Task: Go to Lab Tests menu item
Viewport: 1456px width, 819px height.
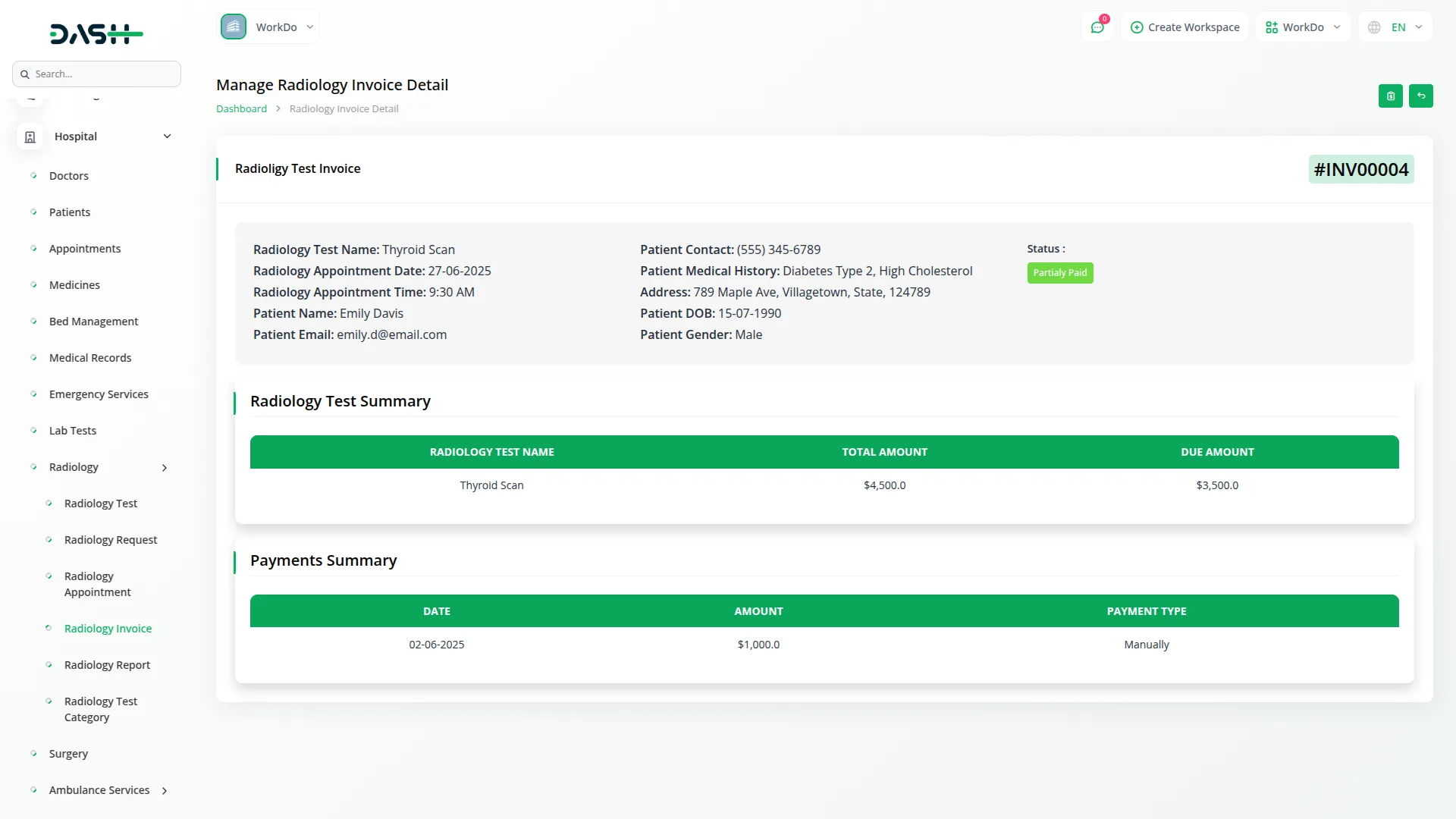Action: 73,431
